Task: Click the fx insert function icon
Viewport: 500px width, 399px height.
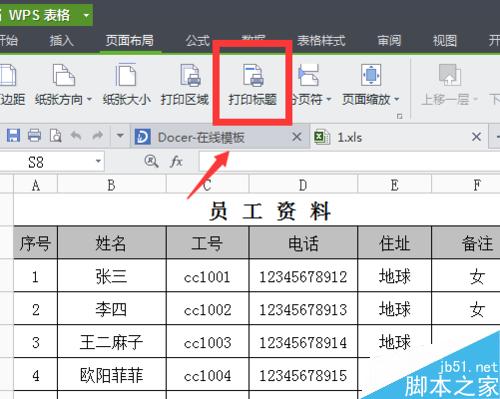Action: [176, 162]
